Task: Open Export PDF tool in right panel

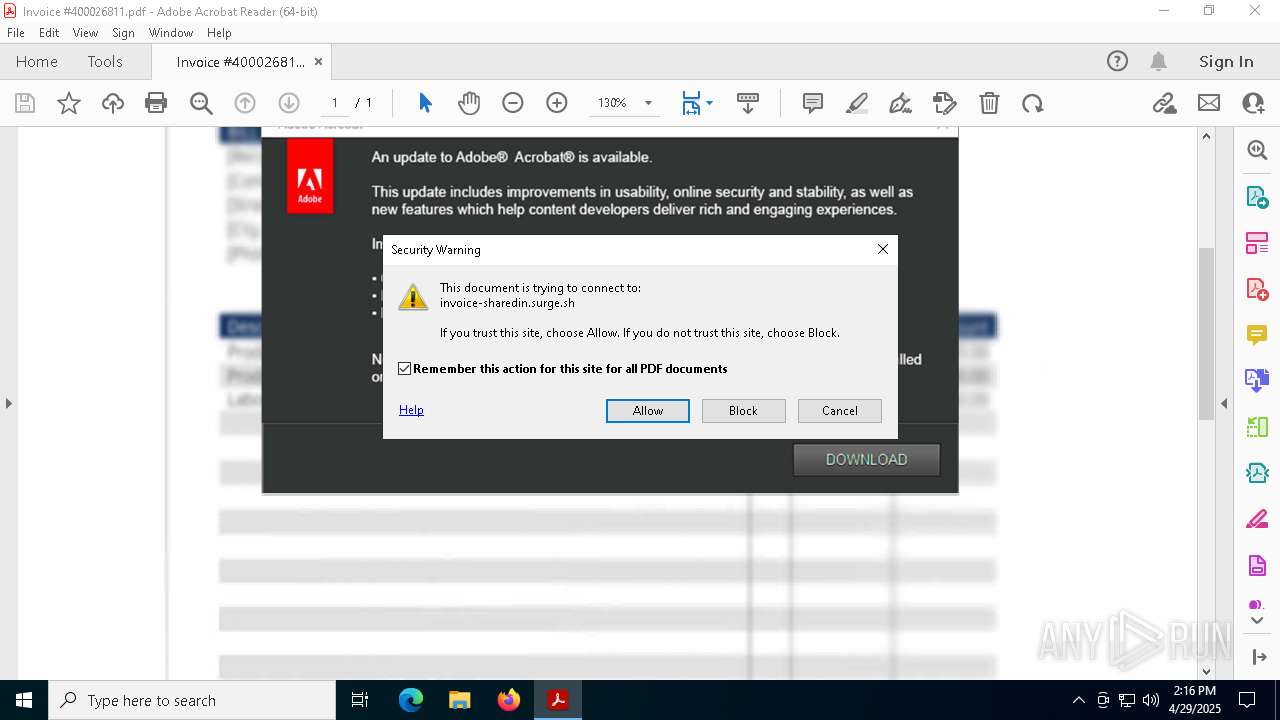Action: 1257,197
